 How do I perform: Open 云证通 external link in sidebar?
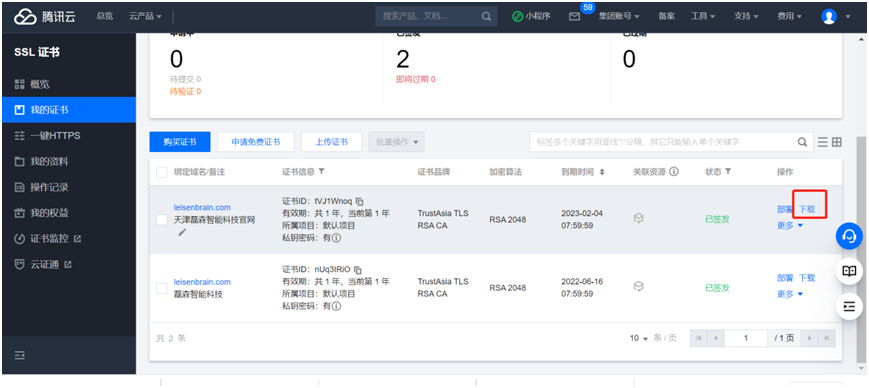(68, 264)
